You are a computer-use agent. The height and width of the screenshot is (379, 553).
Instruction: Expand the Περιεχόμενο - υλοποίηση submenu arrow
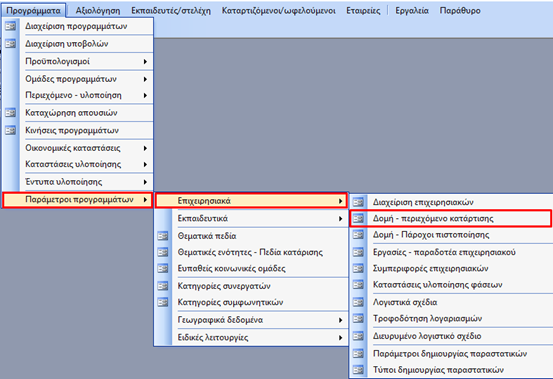tap(145, 95)
